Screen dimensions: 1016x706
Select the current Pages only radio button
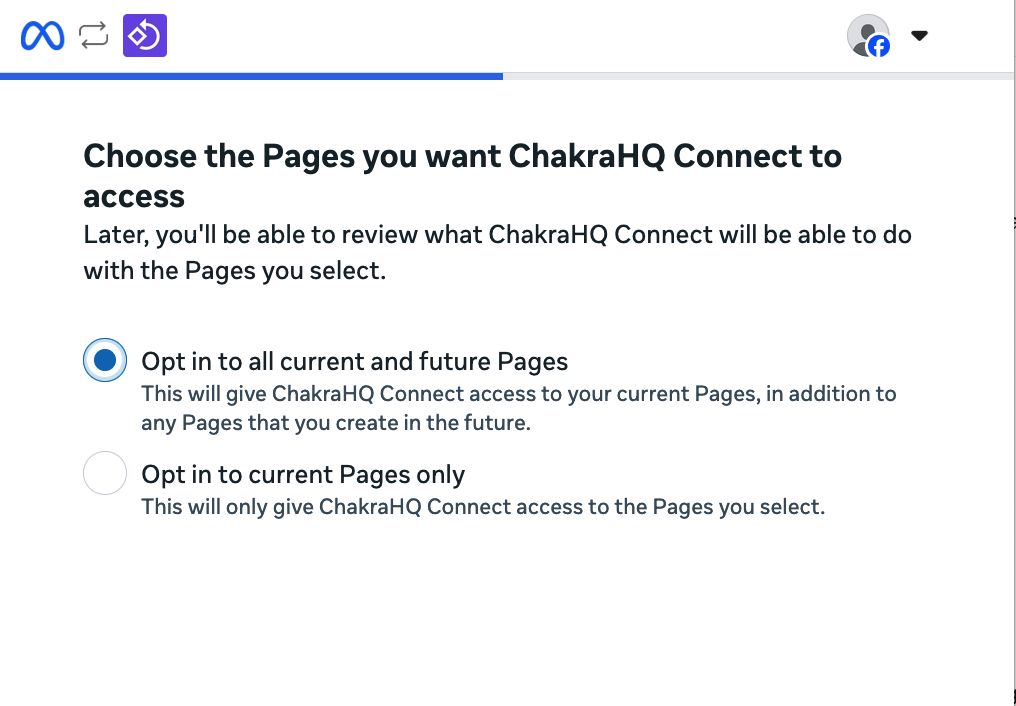point(105,474)
